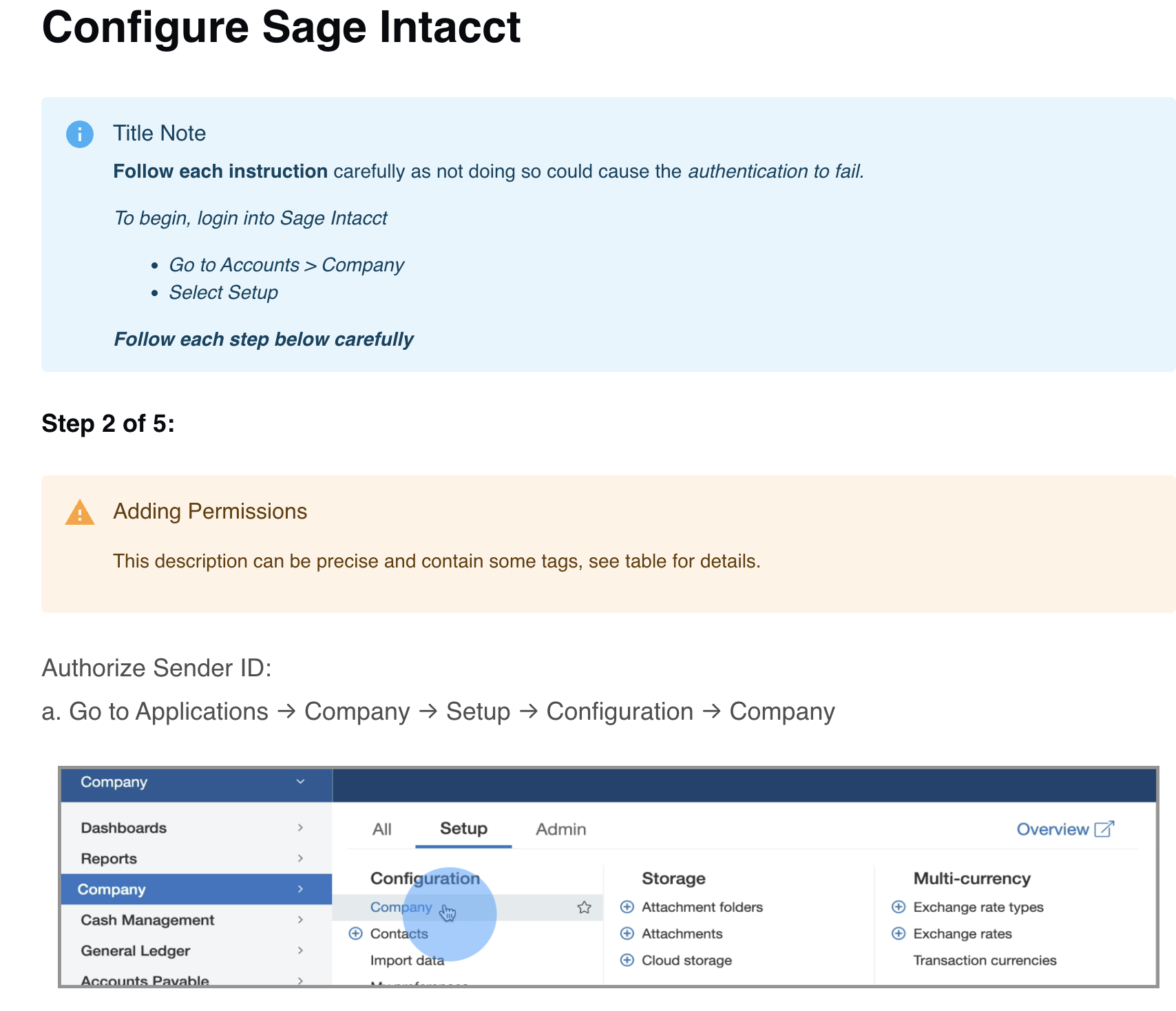Viewport: 1176px width, 1011px height.
Task: Switch to the Admin tab
Action: [x=561, y=829]
